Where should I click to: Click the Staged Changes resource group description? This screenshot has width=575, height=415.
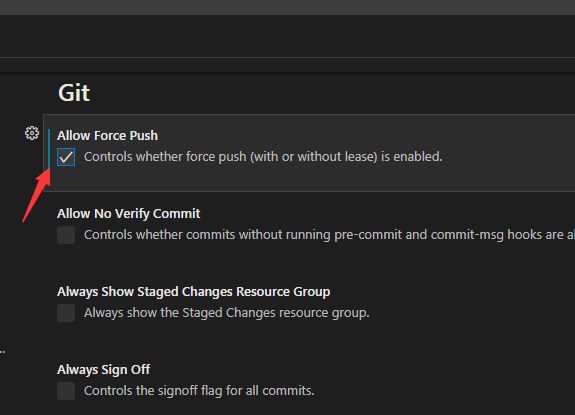tap(227, 313)
